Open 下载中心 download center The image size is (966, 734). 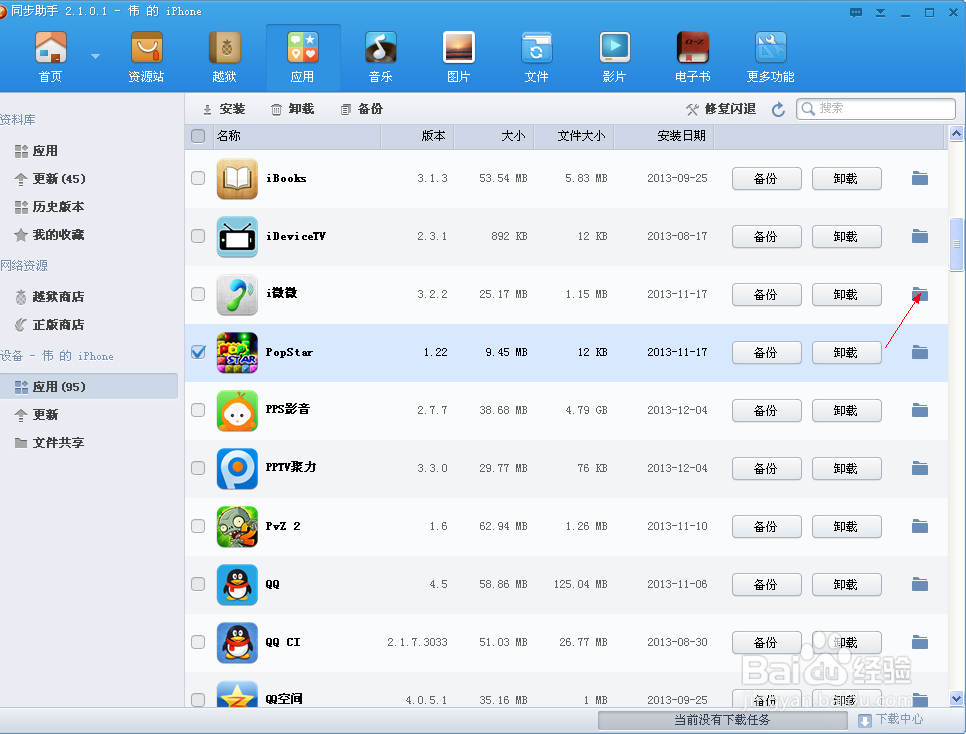click(891, 719)
